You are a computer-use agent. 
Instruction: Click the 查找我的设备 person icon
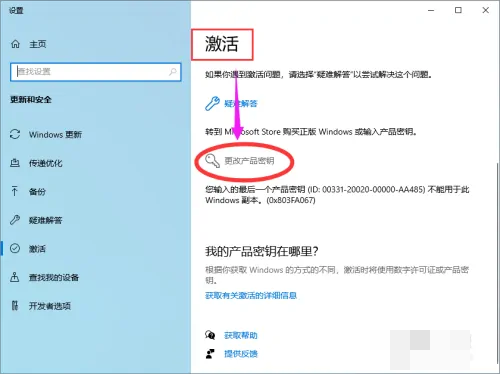(15, 277)
